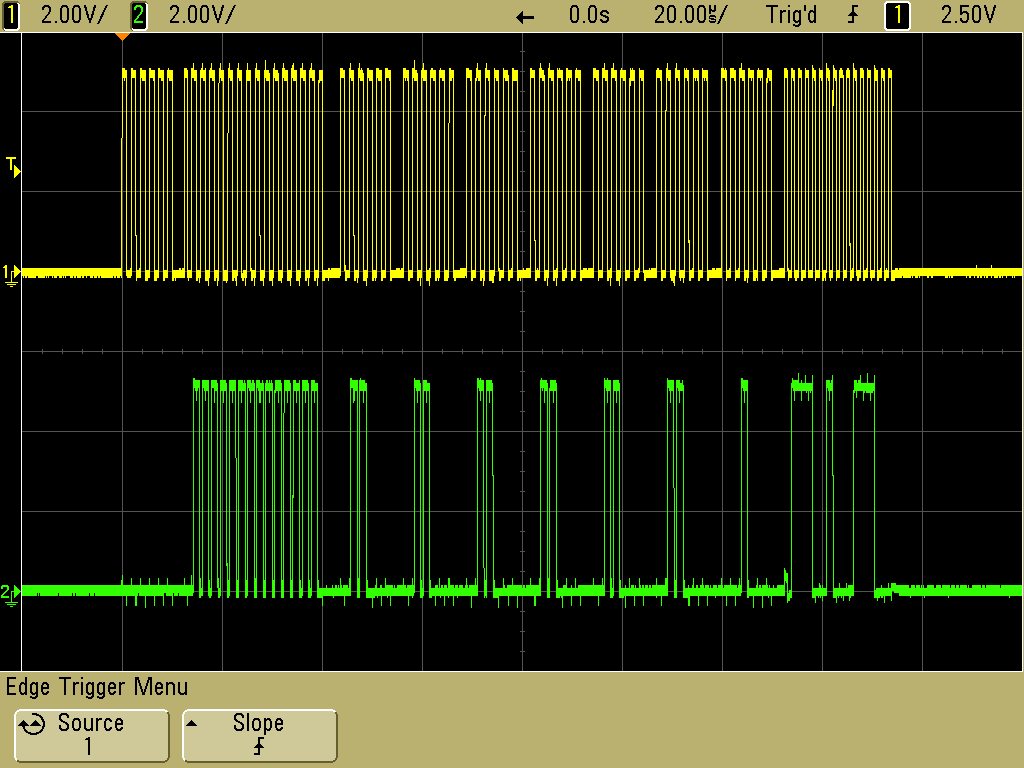This screenshot has height=768, width=1024.
Task: Click the Trig'd status text
Action: pyautogui.click(x=792, y=15)
